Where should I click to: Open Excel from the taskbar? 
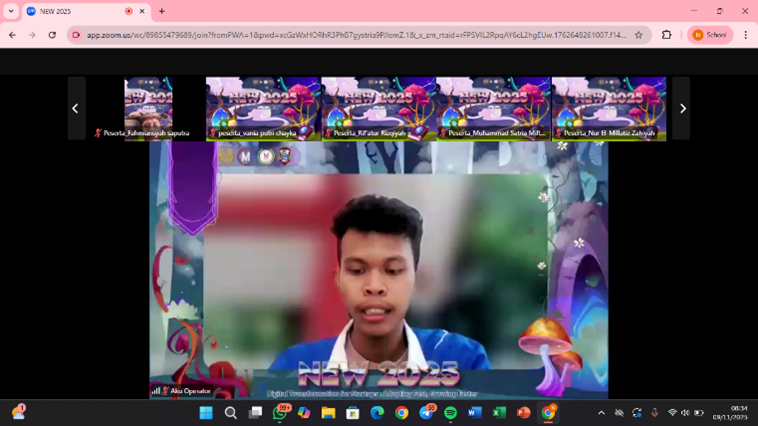tap(499, 413)
